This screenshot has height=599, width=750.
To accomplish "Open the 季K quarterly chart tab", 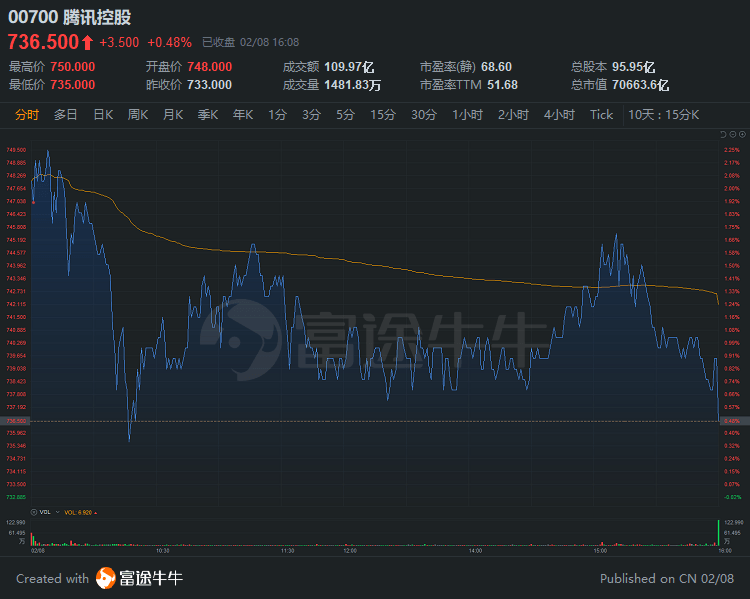I will (x=208, y=115).
